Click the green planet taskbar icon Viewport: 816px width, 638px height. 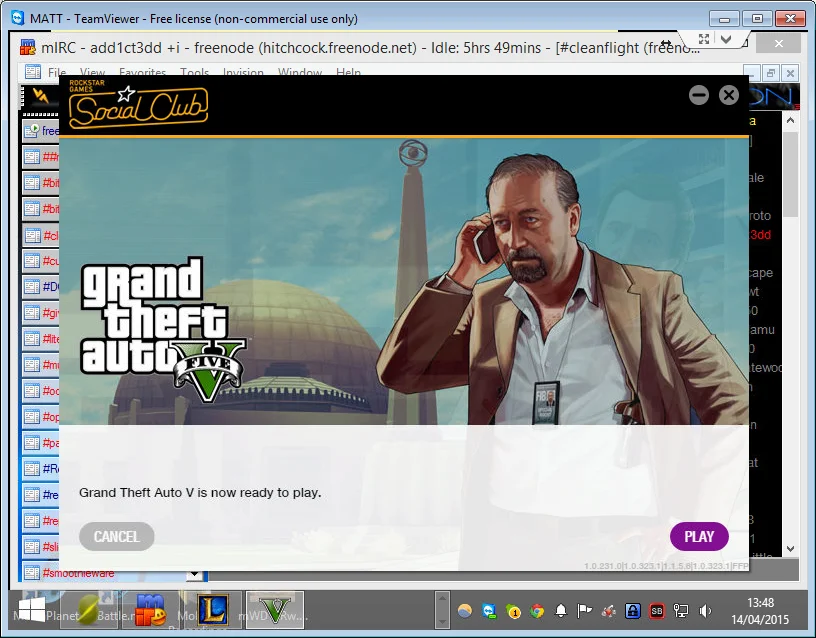tap(88, 609)
